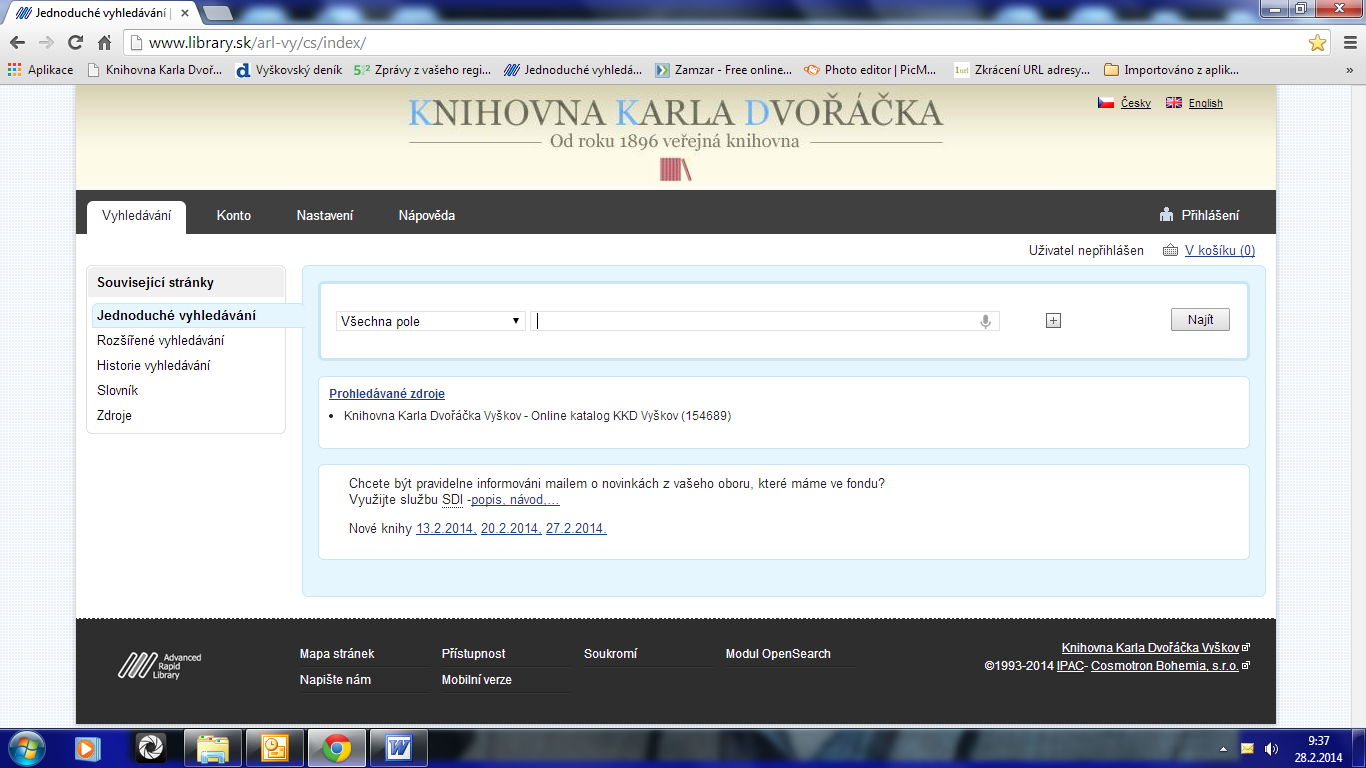Switch language to English
The image size is (1366, 768).
(1206, 103)
